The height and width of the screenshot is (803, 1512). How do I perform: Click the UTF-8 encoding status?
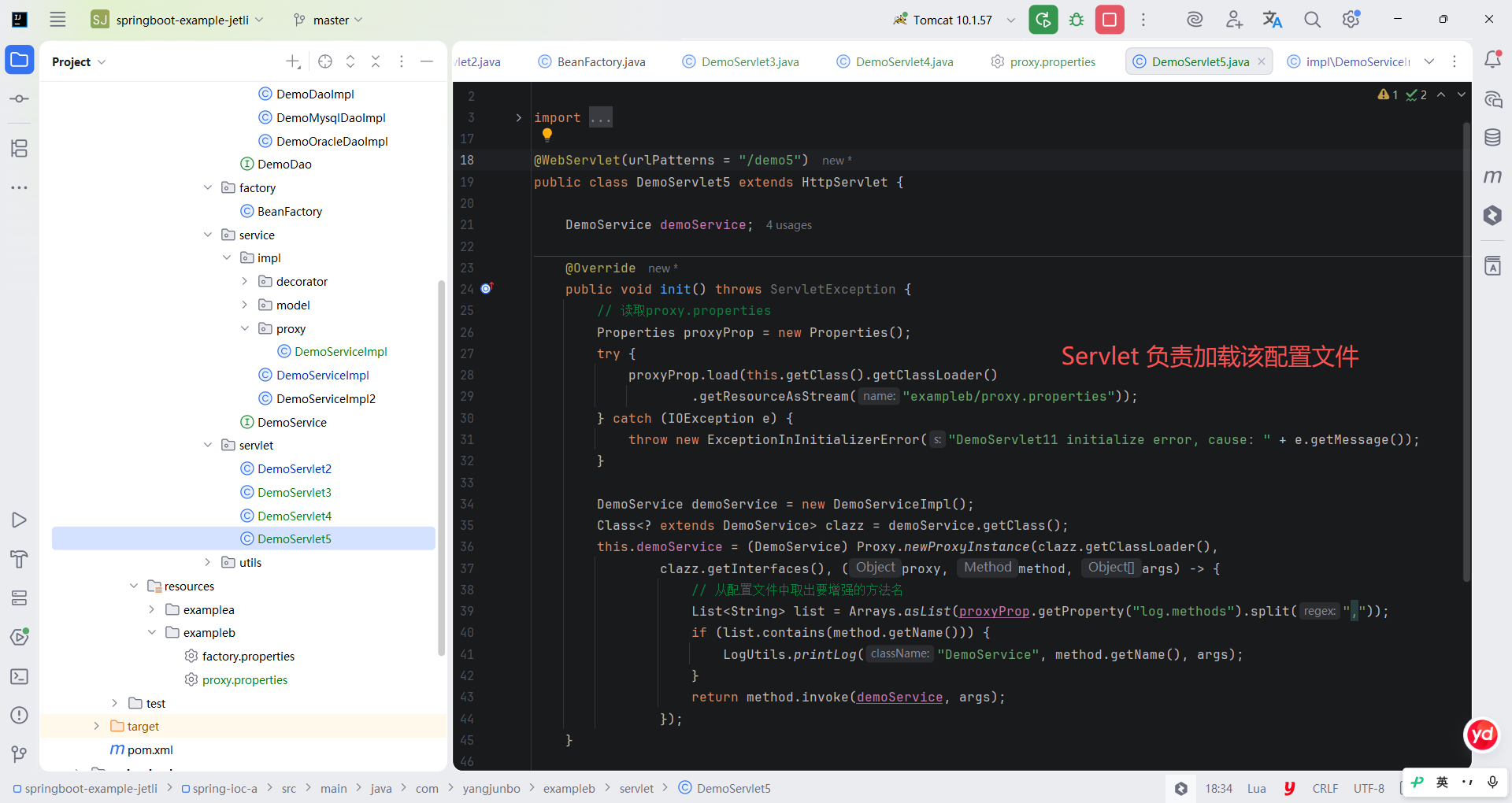click(x=1369, y=788)
